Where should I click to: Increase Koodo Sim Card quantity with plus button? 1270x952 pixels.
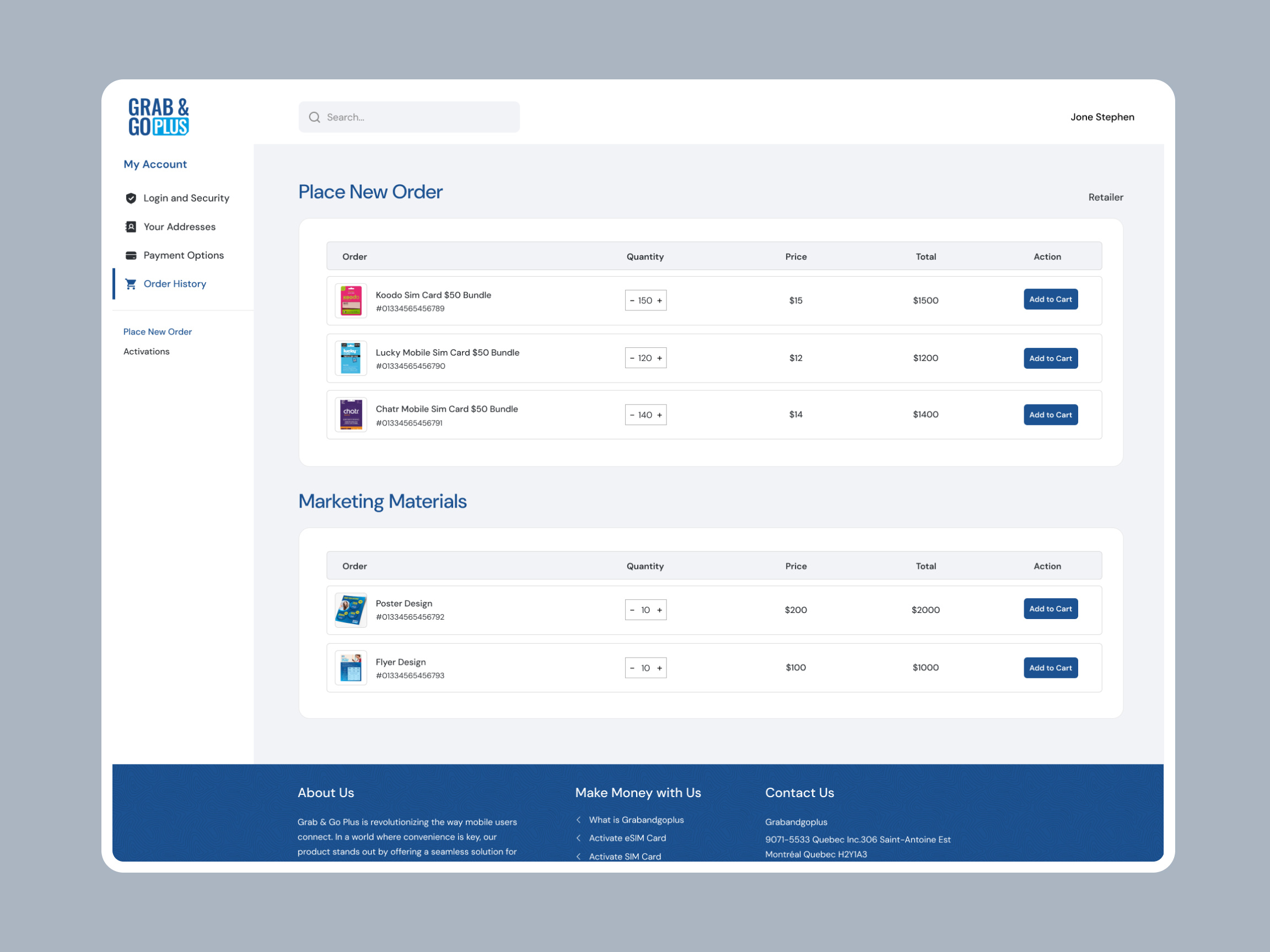pyautogui.click(x=660, y=300)
